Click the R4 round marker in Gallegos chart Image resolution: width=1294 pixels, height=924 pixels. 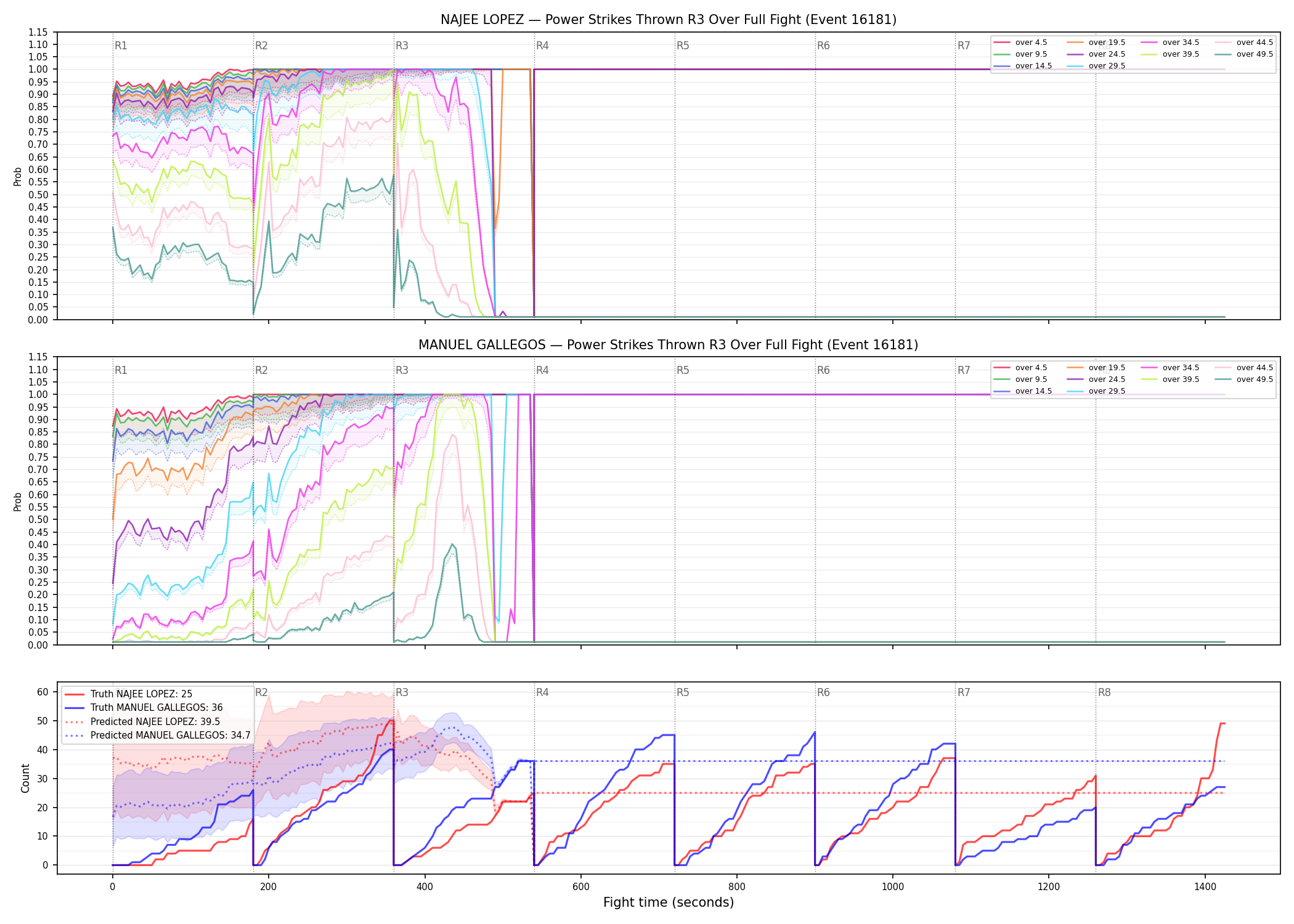[x=542, y=370]
